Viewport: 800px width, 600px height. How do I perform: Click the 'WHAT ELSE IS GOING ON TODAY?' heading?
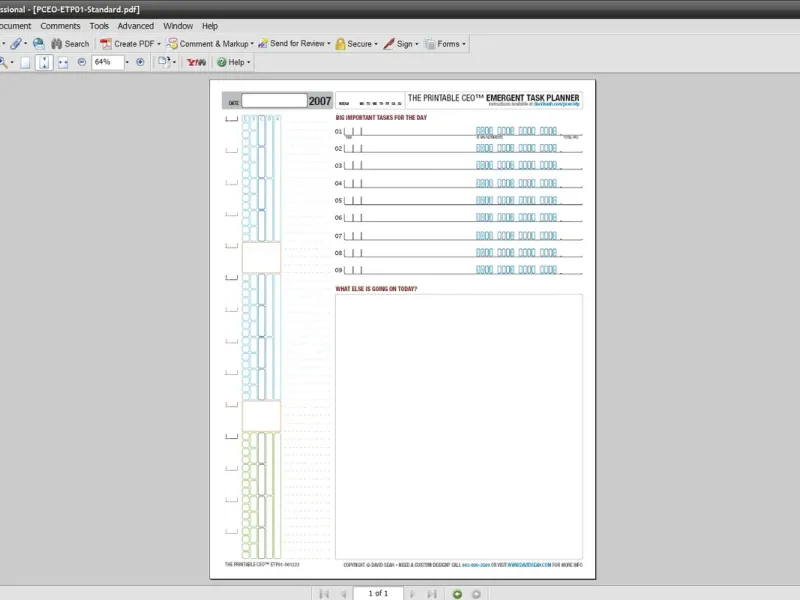[x=376, y=289]
